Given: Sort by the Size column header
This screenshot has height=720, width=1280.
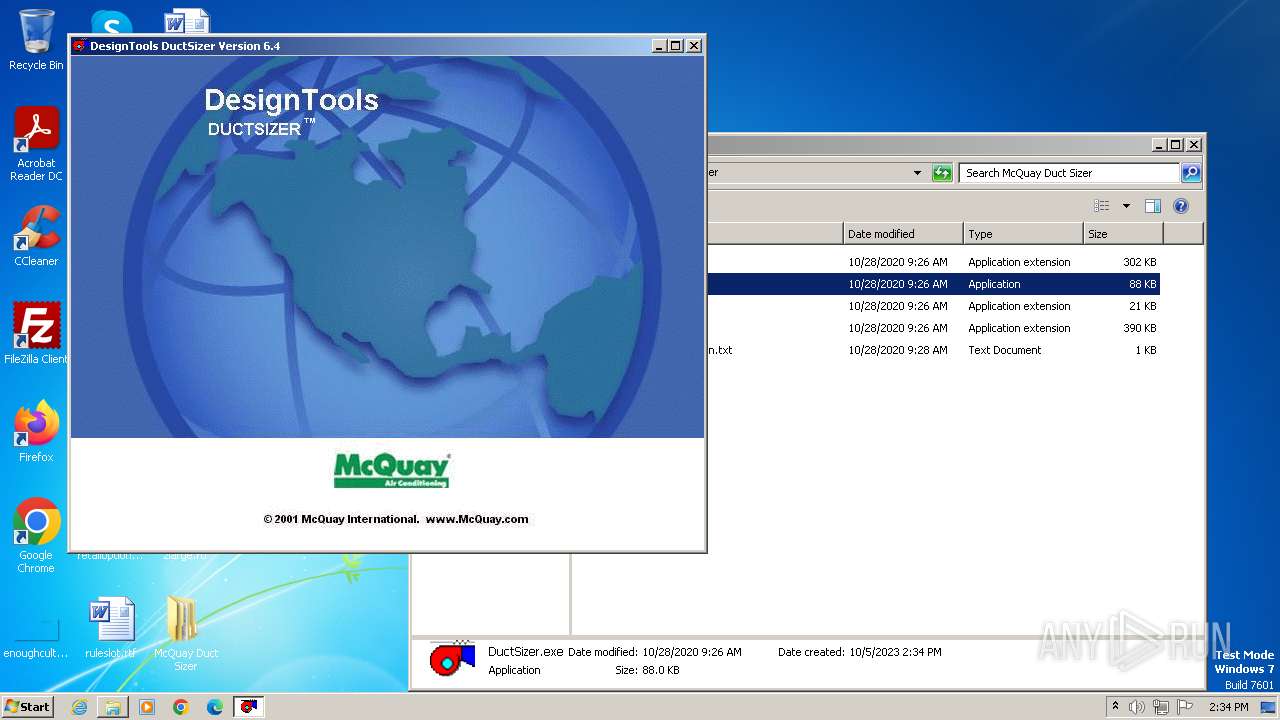Looking at the screenshot, I should tap(1123, 234).
